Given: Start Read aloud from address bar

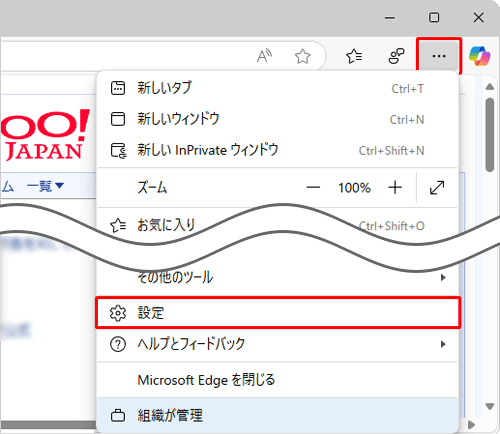Looking at the screenshot, I should point(264,56).
